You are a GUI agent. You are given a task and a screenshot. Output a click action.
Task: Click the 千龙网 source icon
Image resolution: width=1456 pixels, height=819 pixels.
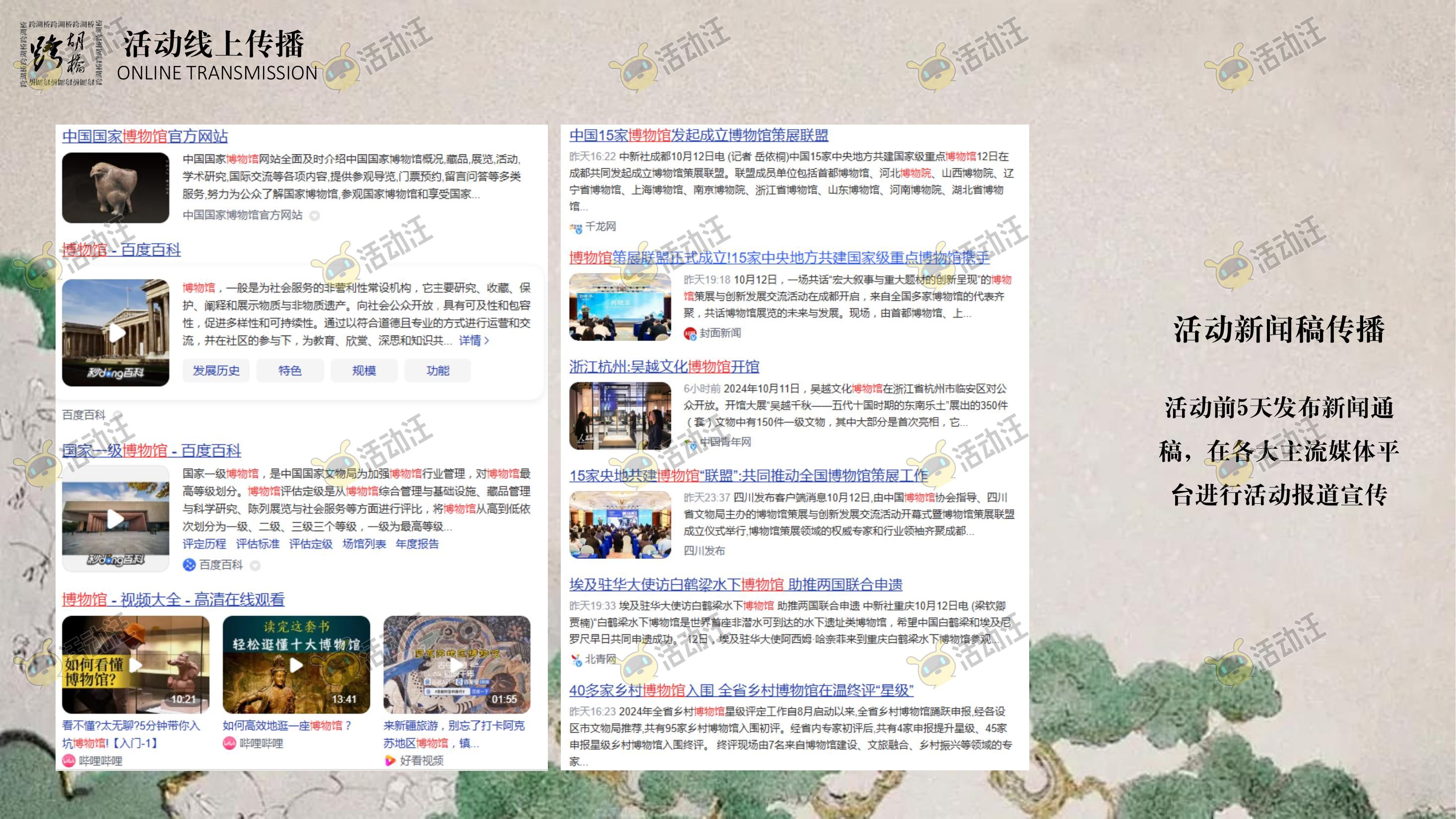pos(575,227)
